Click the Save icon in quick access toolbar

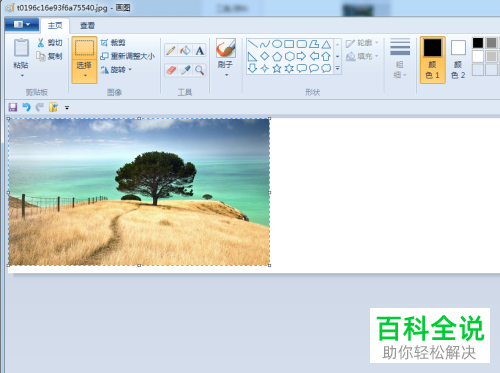(x=13, y=107)
